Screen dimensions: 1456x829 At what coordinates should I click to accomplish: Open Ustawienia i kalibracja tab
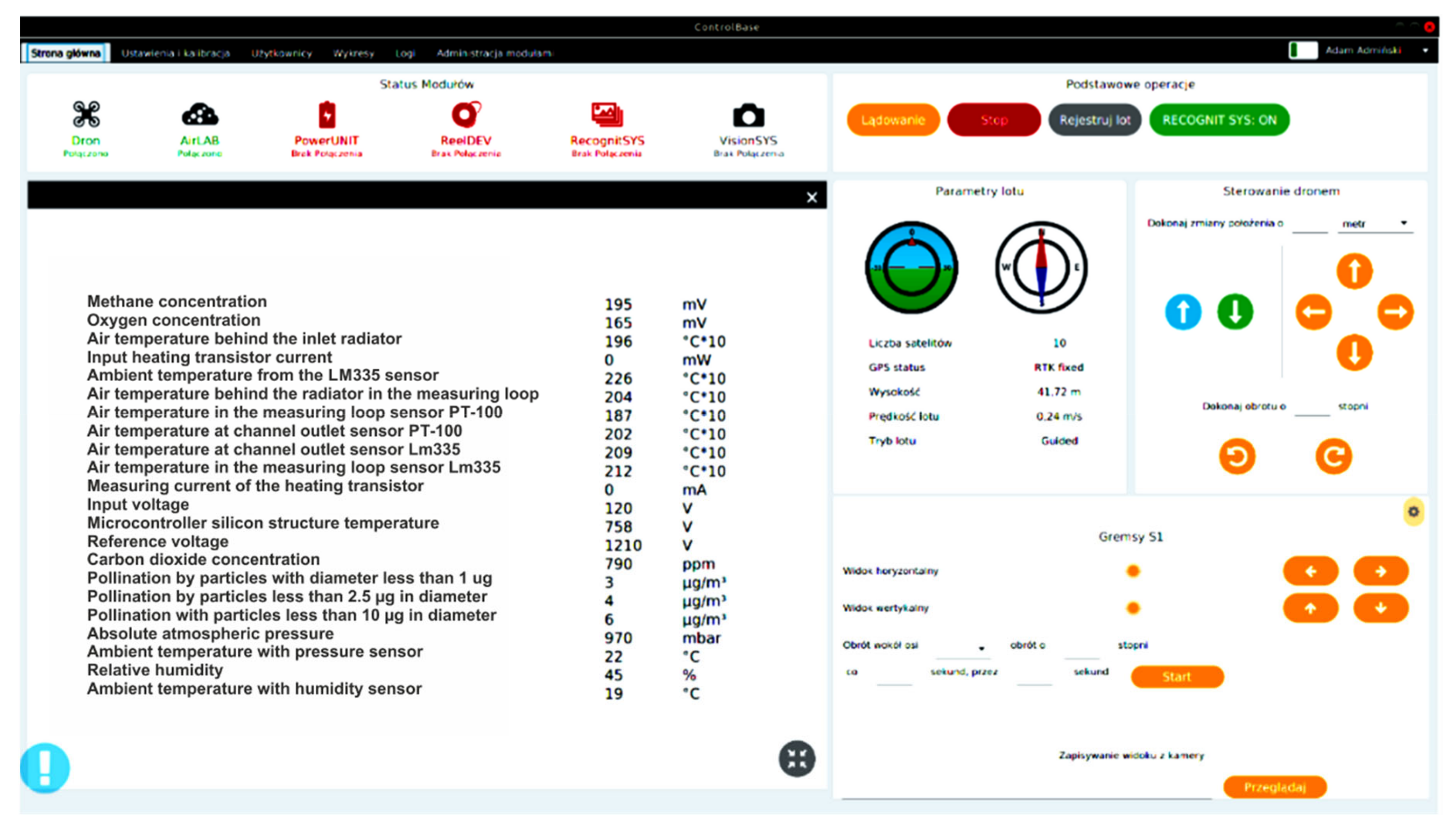pyautogui.click(x=175, y=53)
